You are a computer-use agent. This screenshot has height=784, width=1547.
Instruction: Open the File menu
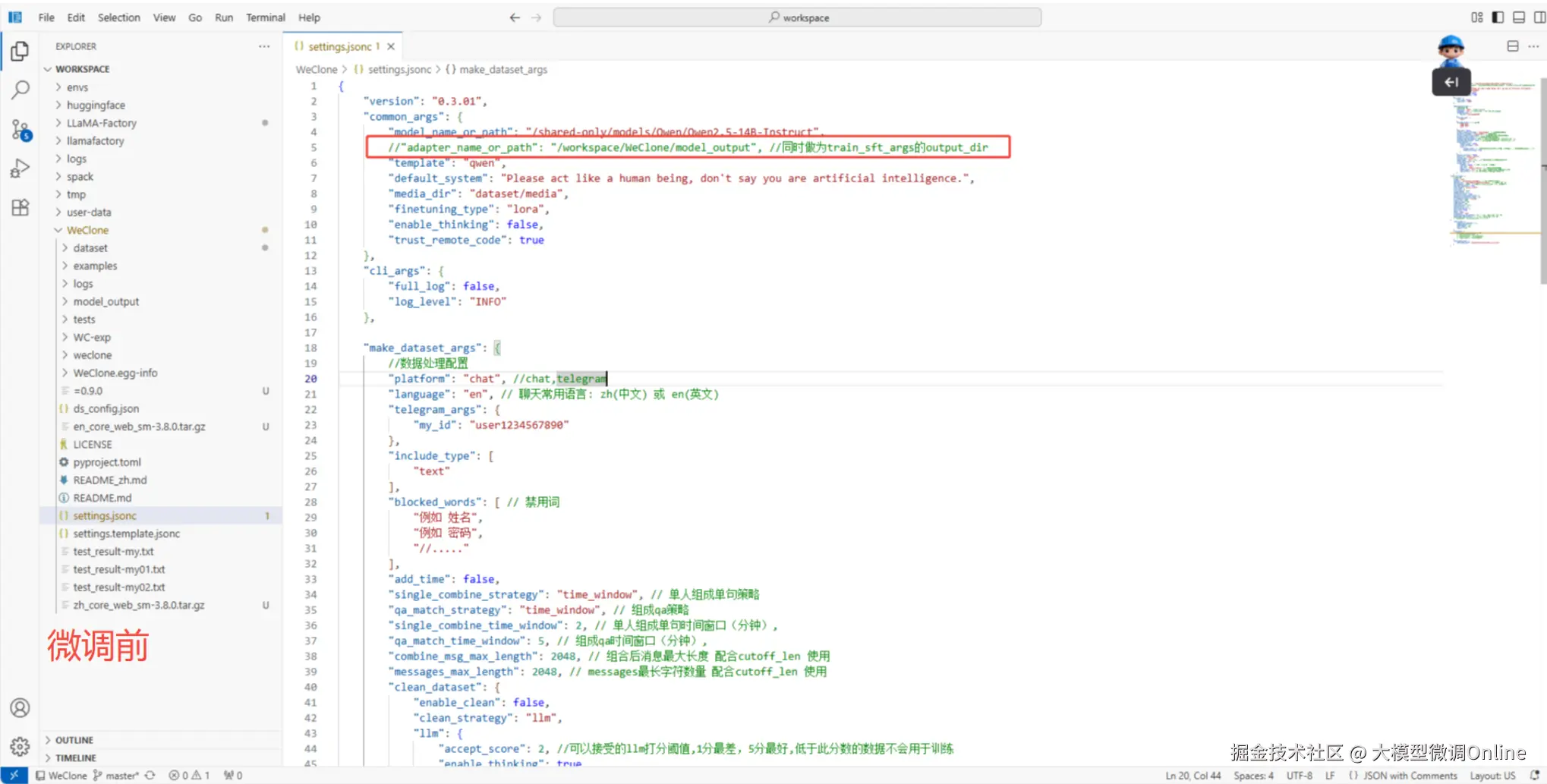[x=46, y=17]
